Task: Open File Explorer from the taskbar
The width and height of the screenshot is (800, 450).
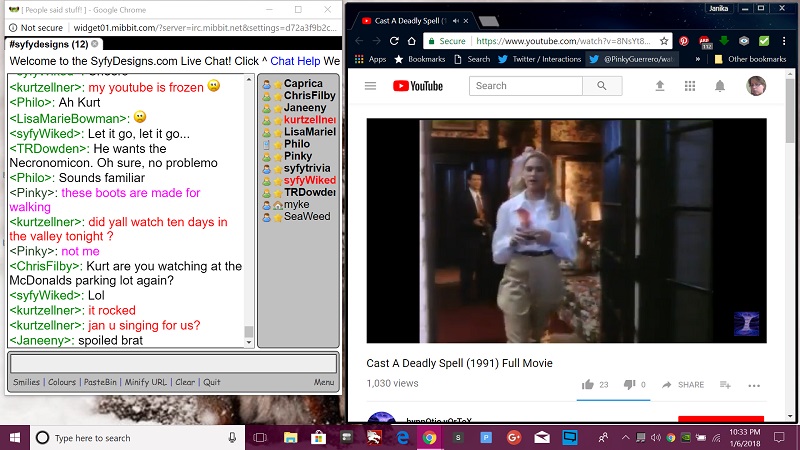Action: [290, 438]
